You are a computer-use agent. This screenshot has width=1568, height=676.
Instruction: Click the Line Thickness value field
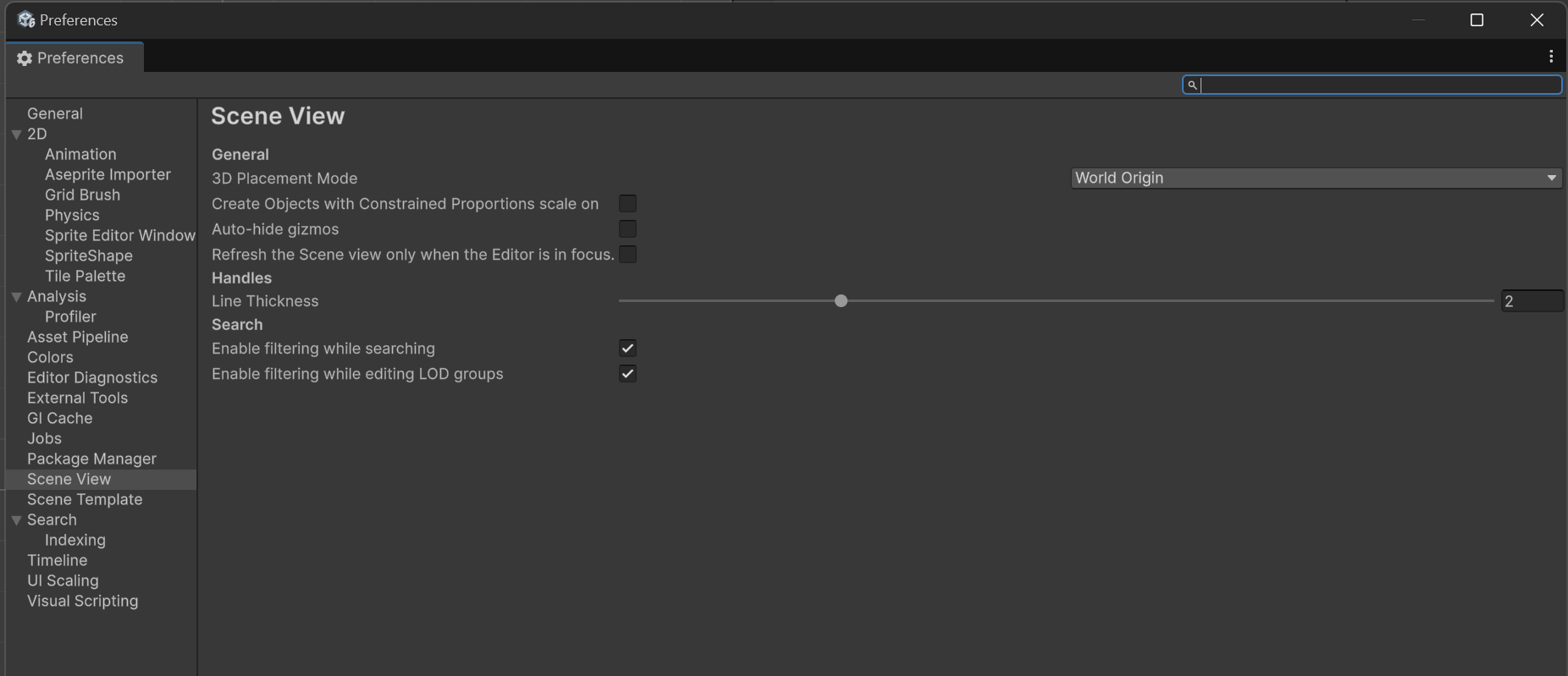point(1531,301)
